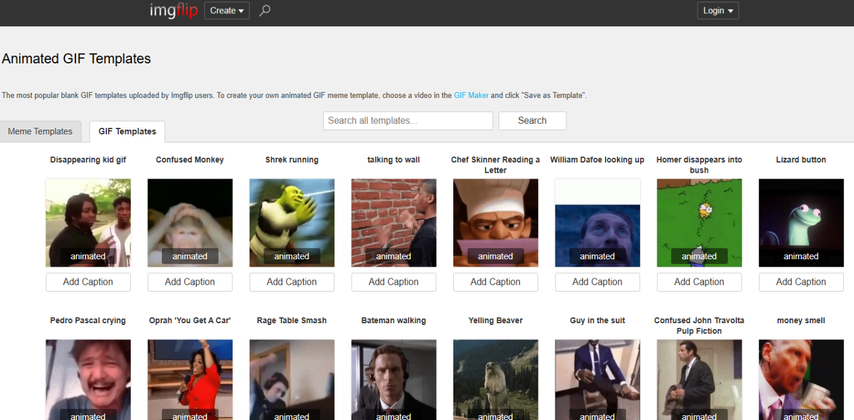Open the Bateman walking thumbnail
Screen dimensions: 854x420
(394, 380)
